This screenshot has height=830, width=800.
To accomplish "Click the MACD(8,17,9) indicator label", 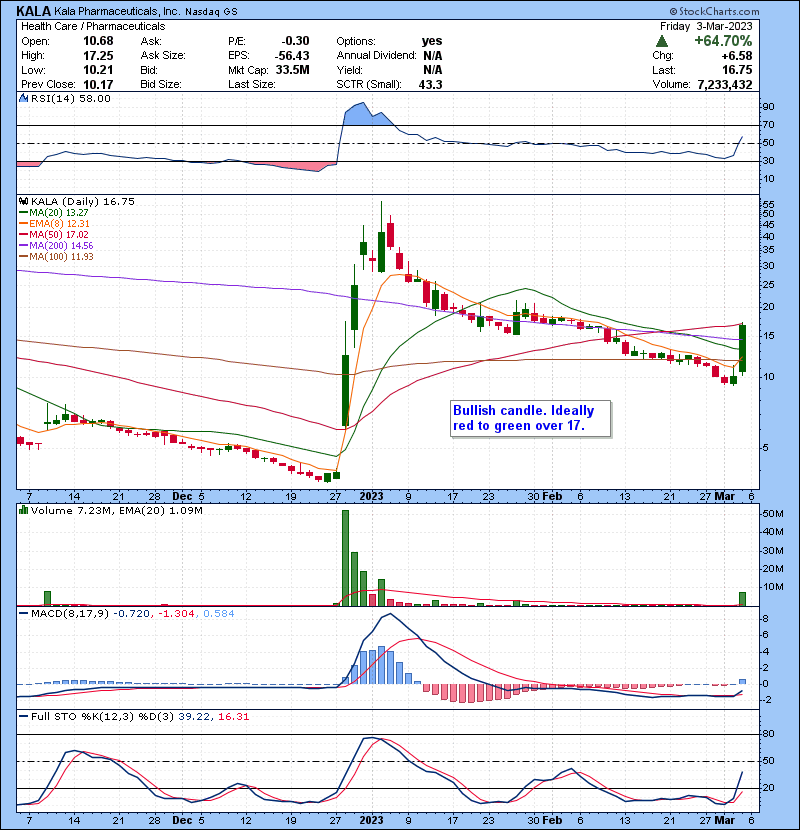I will pos(70,614).
